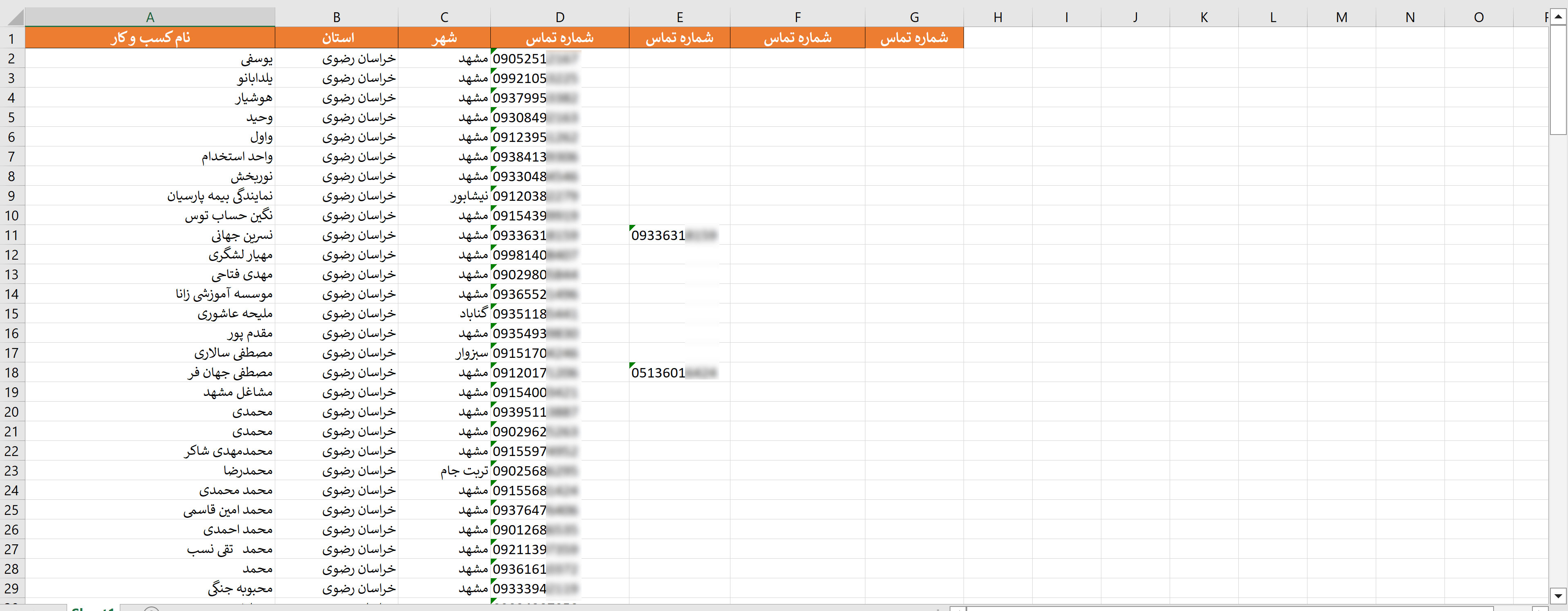Click 'شماره تماس' header in column F
1568x611 pixels.
(x=797, y=38)
